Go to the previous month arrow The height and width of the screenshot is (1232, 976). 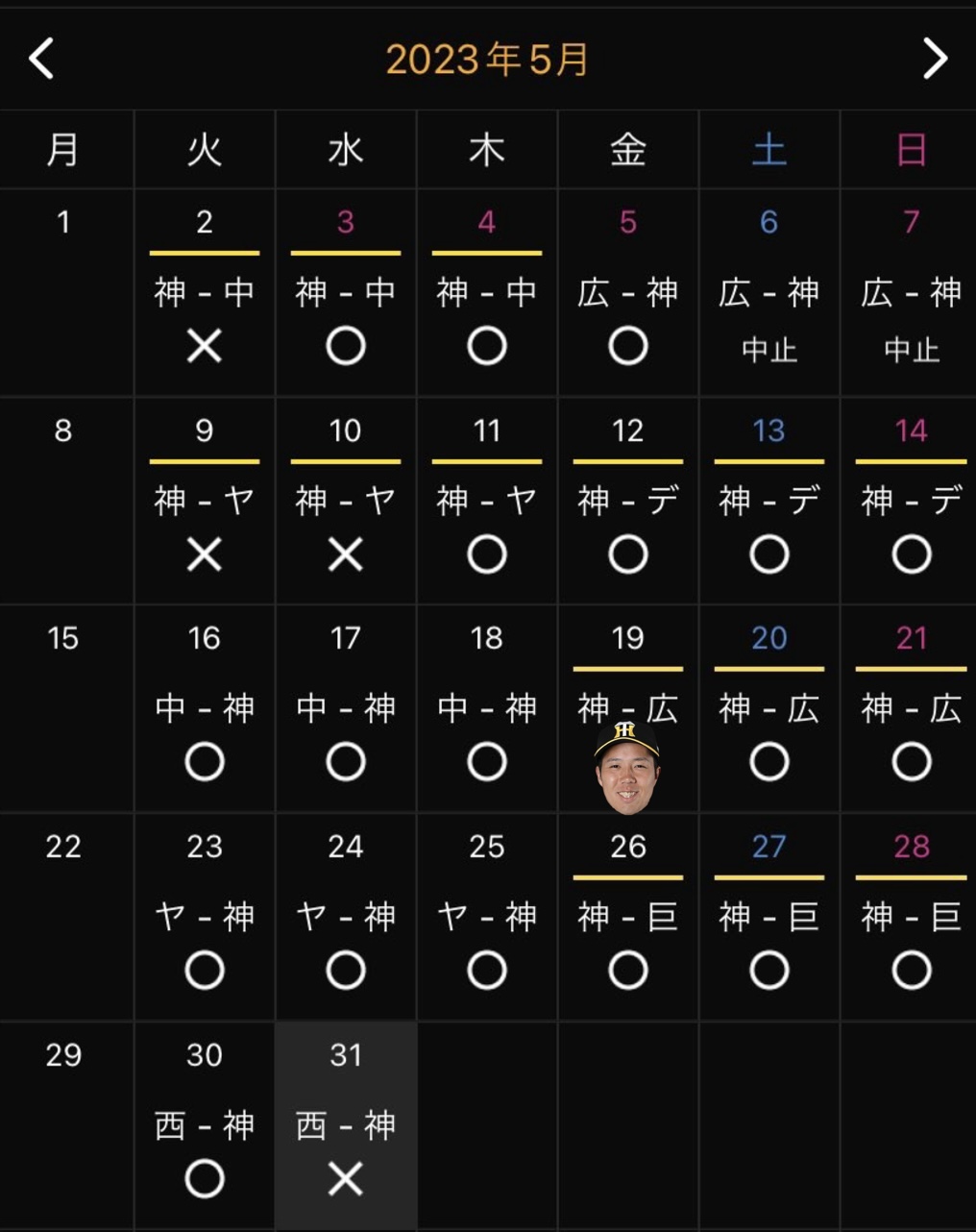point(41,59)
